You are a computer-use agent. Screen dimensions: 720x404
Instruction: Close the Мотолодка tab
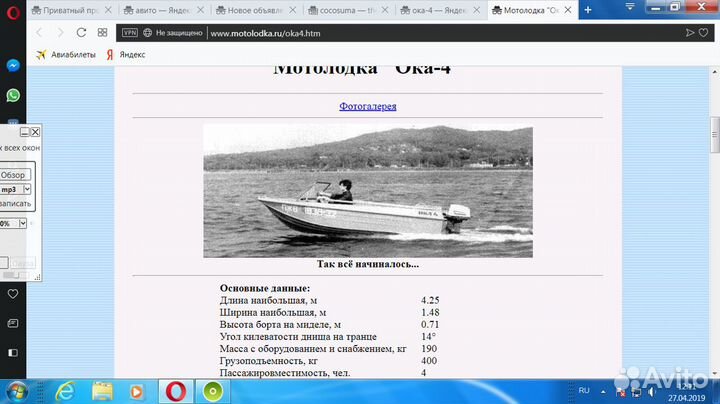(x=568, y=10)
